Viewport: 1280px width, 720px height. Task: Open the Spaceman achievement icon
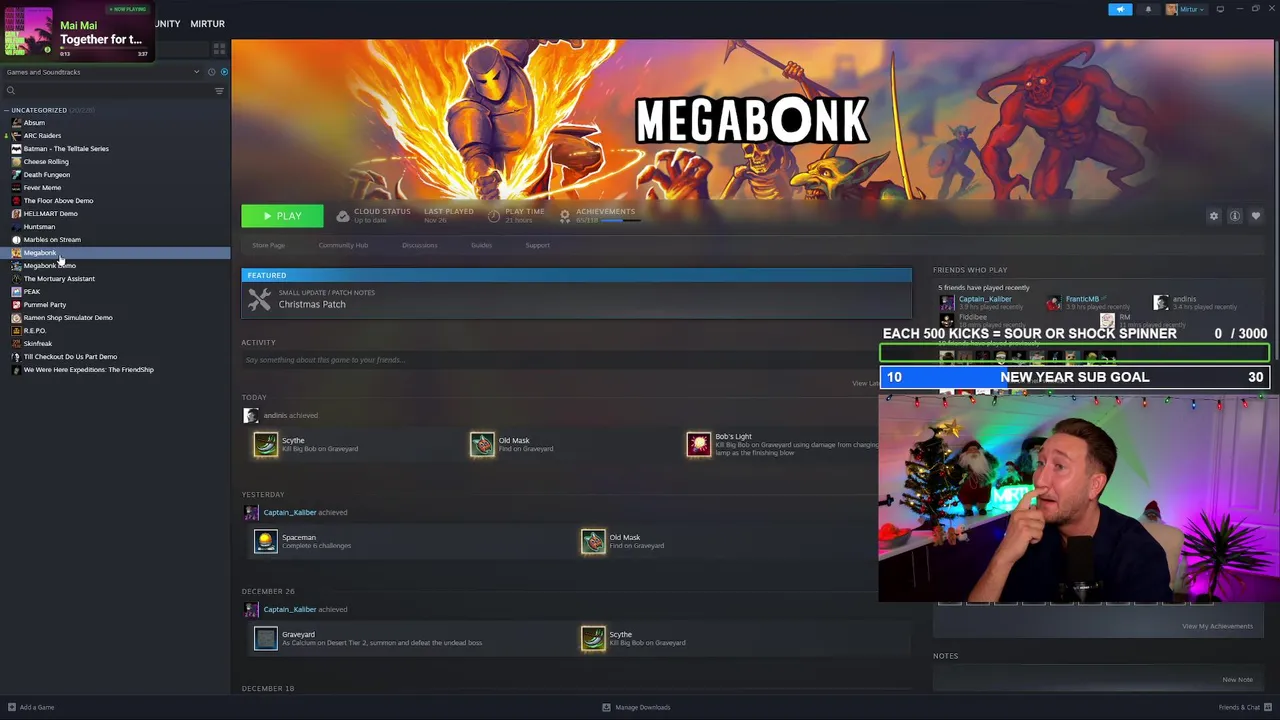[x=265, y=541]
